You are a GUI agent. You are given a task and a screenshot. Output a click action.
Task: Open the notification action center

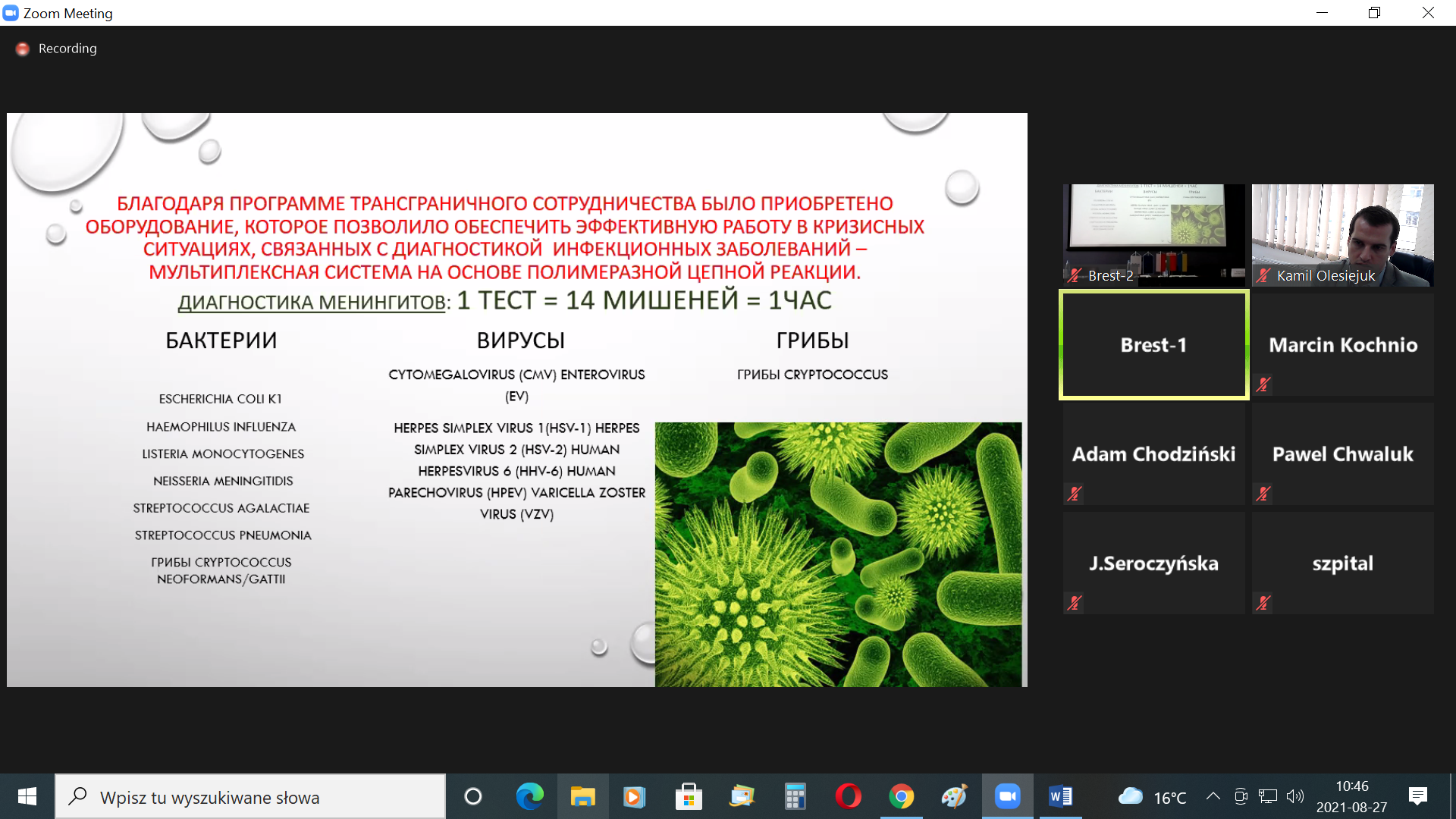click(x=1417, y=796)
